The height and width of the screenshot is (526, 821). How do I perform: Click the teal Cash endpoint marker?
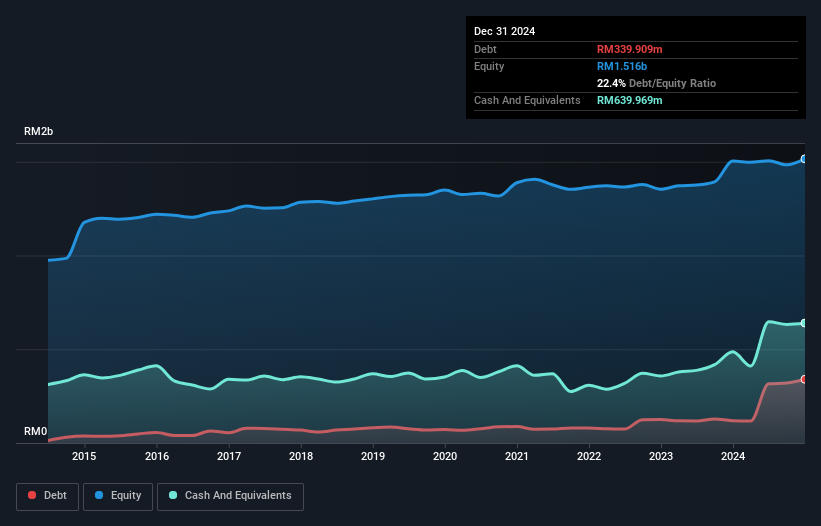click(x=803, y=323)
